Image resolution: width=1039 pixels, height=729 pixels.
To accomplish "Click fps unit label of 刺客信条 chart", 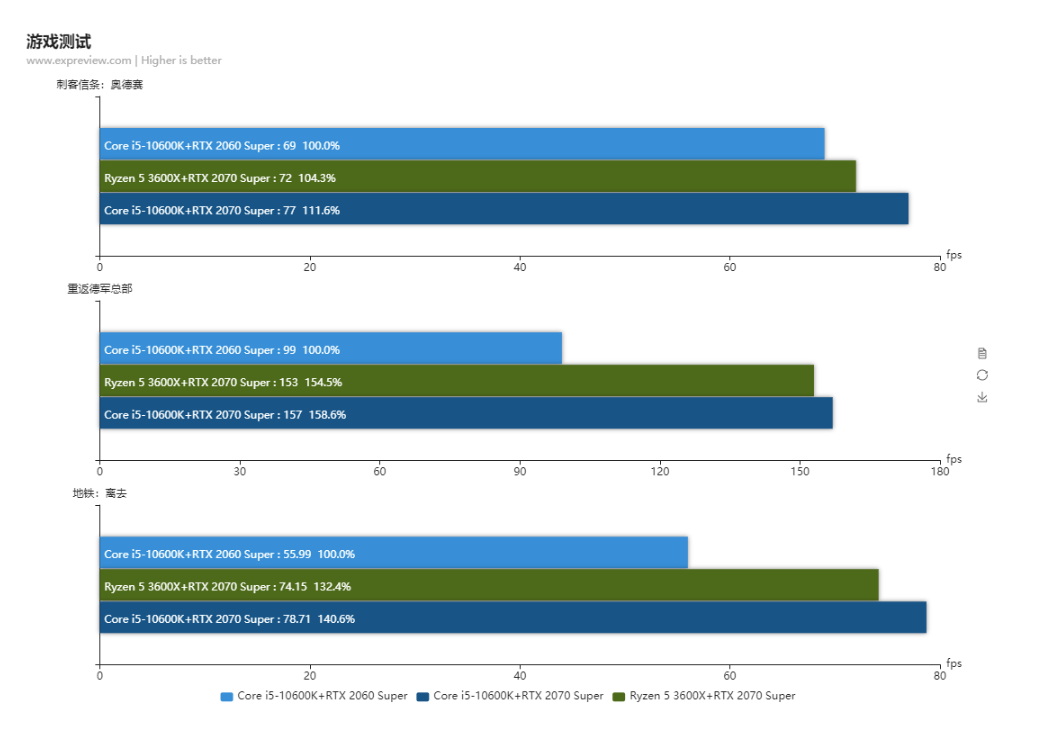I will coord(954,254).
